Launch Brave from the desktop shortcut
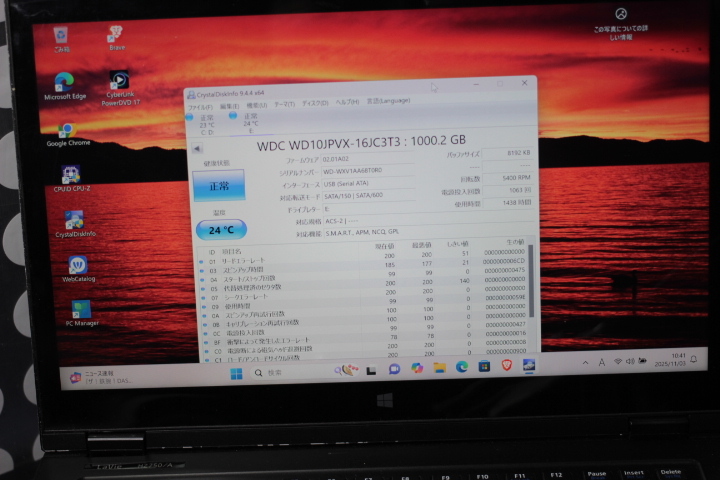 point(116,38)
